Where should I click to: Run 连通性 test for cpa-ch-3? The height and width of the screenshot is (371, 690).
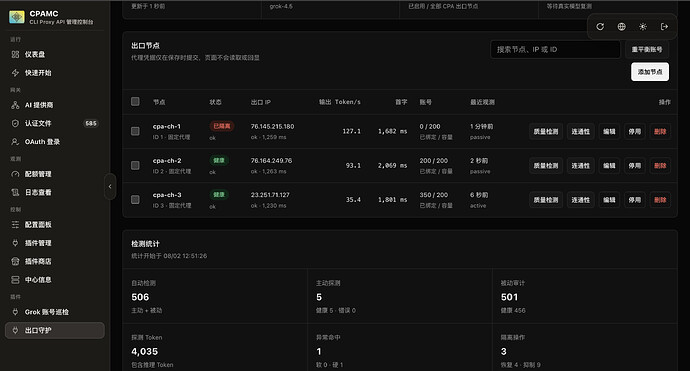[580, 200]
